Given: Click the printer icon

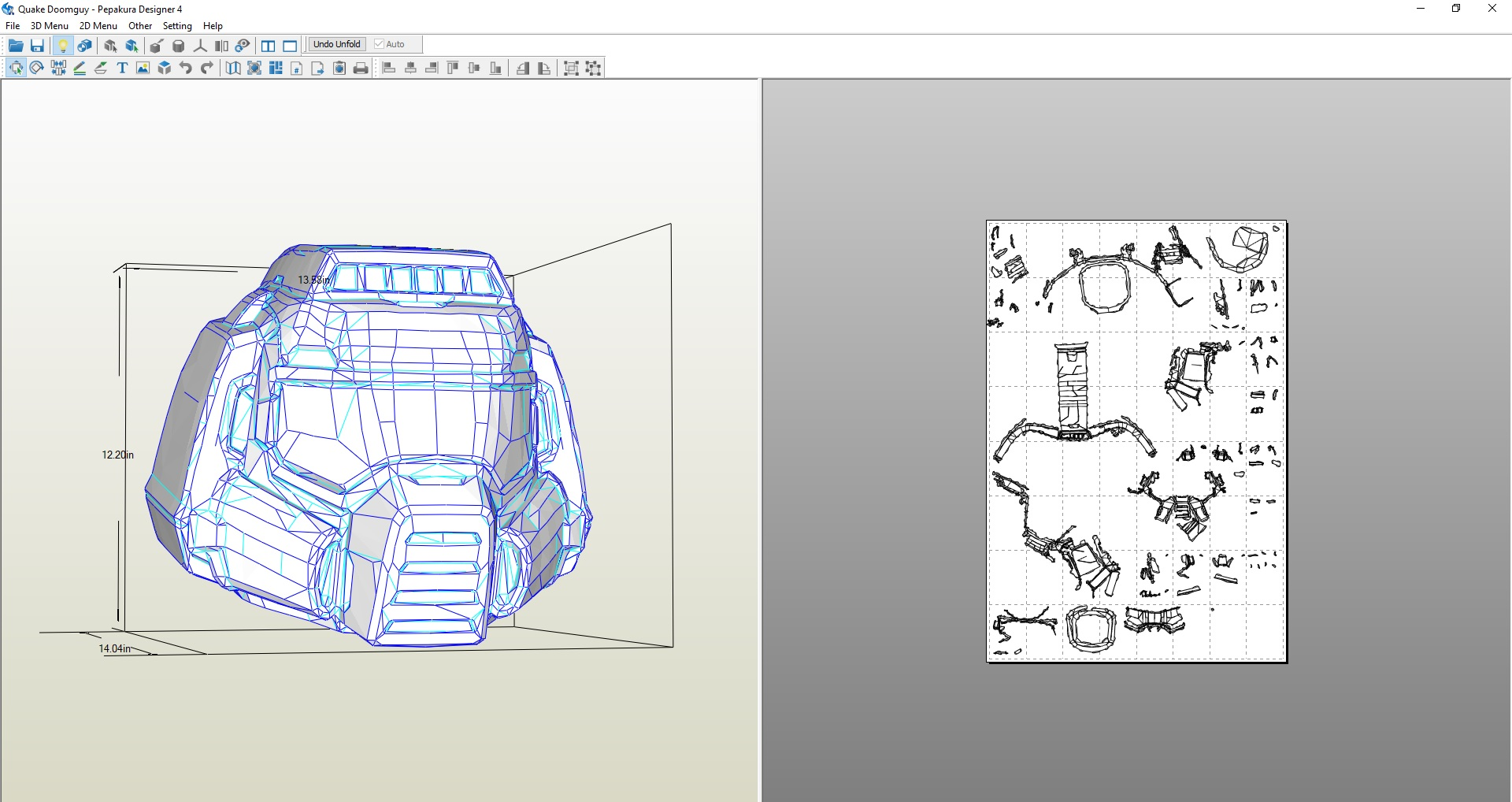Looking at the screenshot, I should 361,68.
